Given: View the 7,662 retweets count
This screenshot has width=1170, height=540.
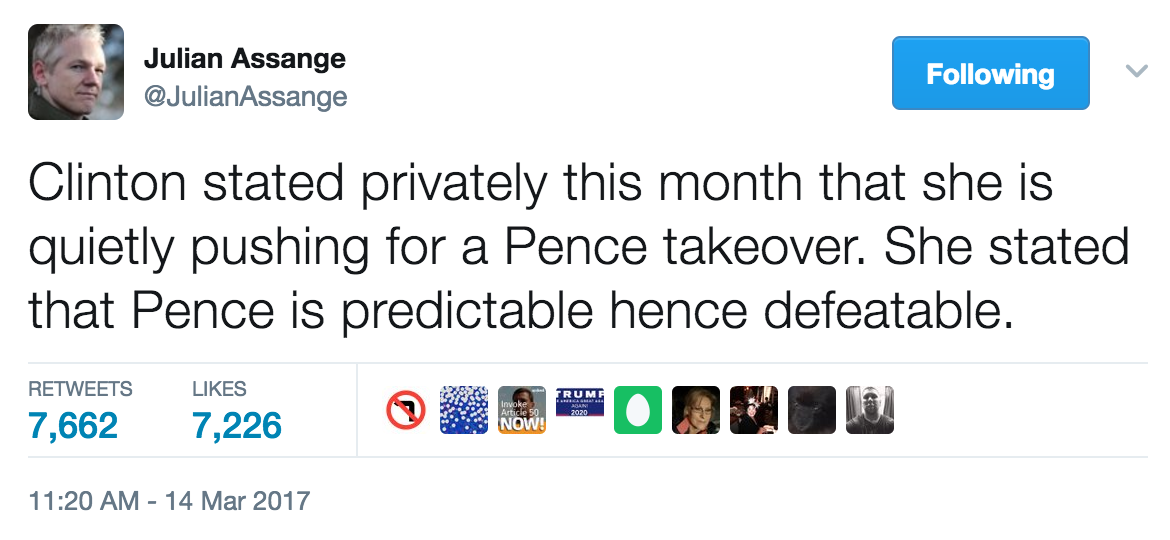Looking at the screenshot, I should [73, 425].
